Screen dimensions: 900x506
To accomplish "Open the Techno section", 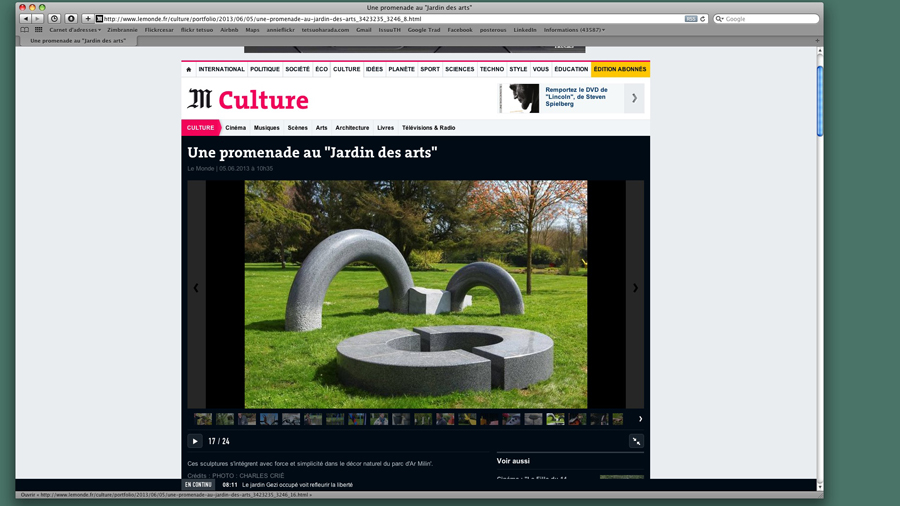I will click(x=492, y=69).
